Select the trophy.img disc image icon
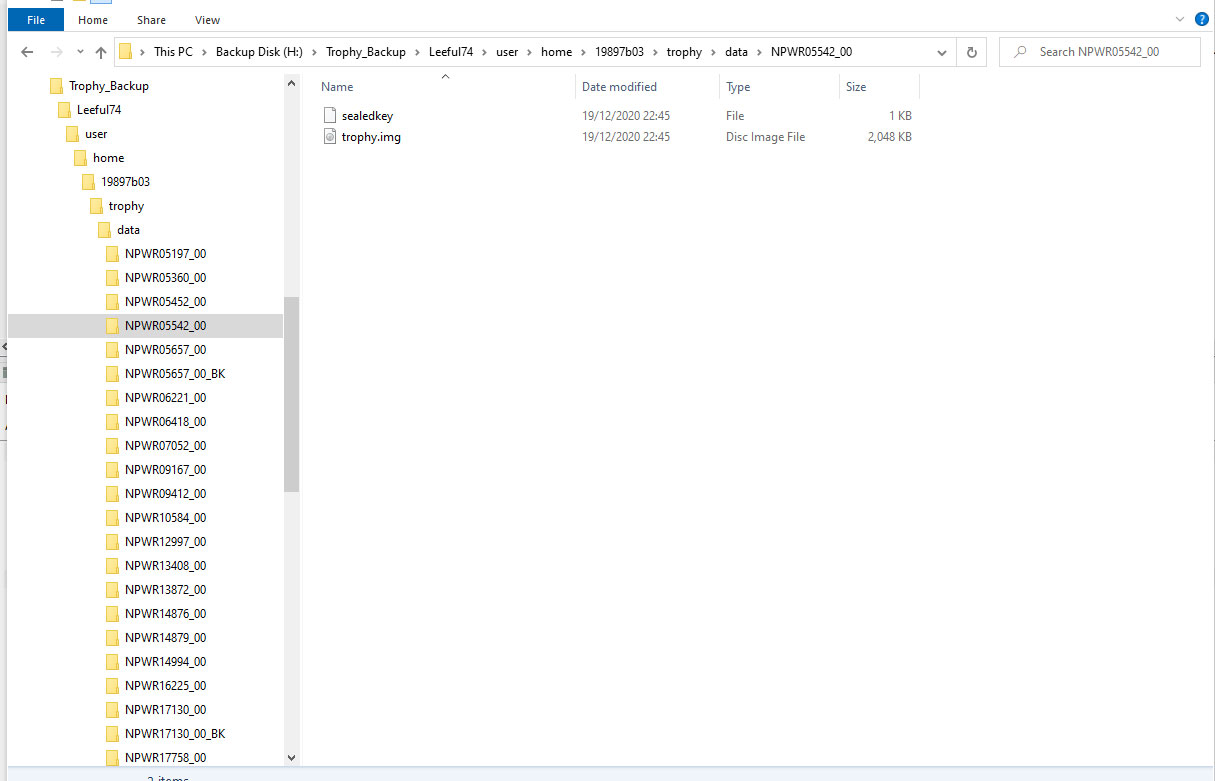The width and height of the screenshot is (1215, 781). pyautogui.click(x=330, y=137)
